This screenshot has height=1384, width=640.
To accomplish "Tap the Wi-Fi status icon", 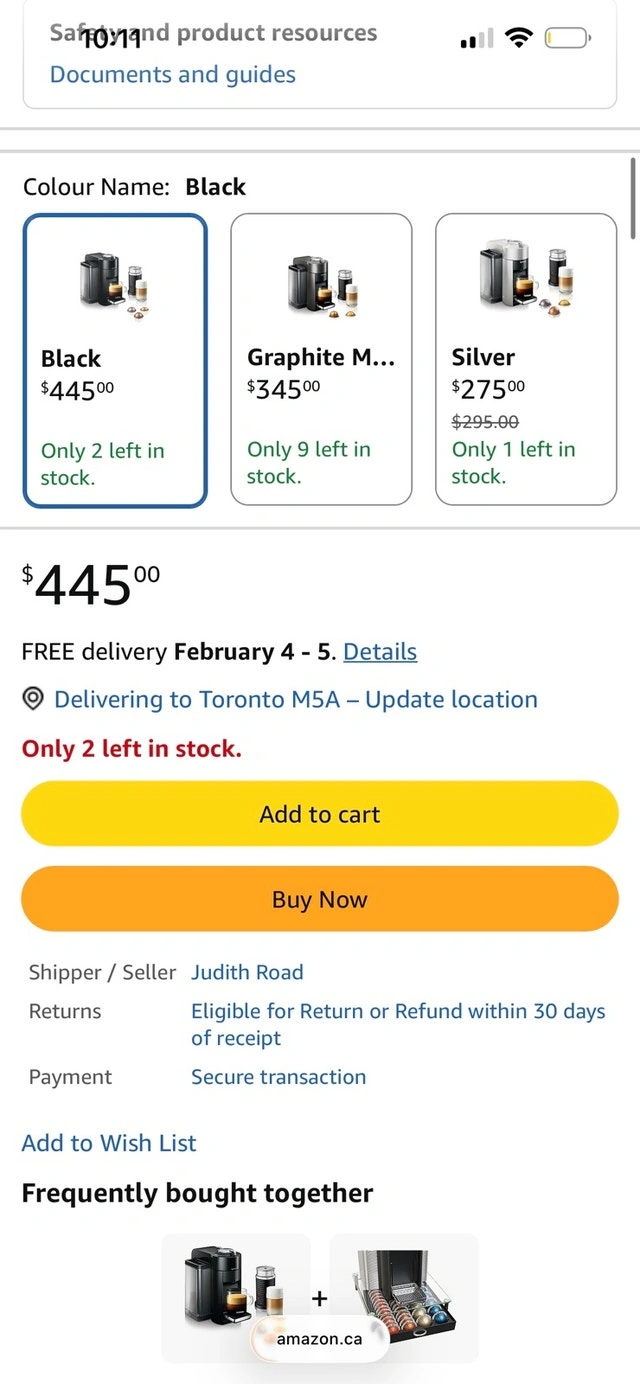I will pyautogui.click(x=518, y=39).
